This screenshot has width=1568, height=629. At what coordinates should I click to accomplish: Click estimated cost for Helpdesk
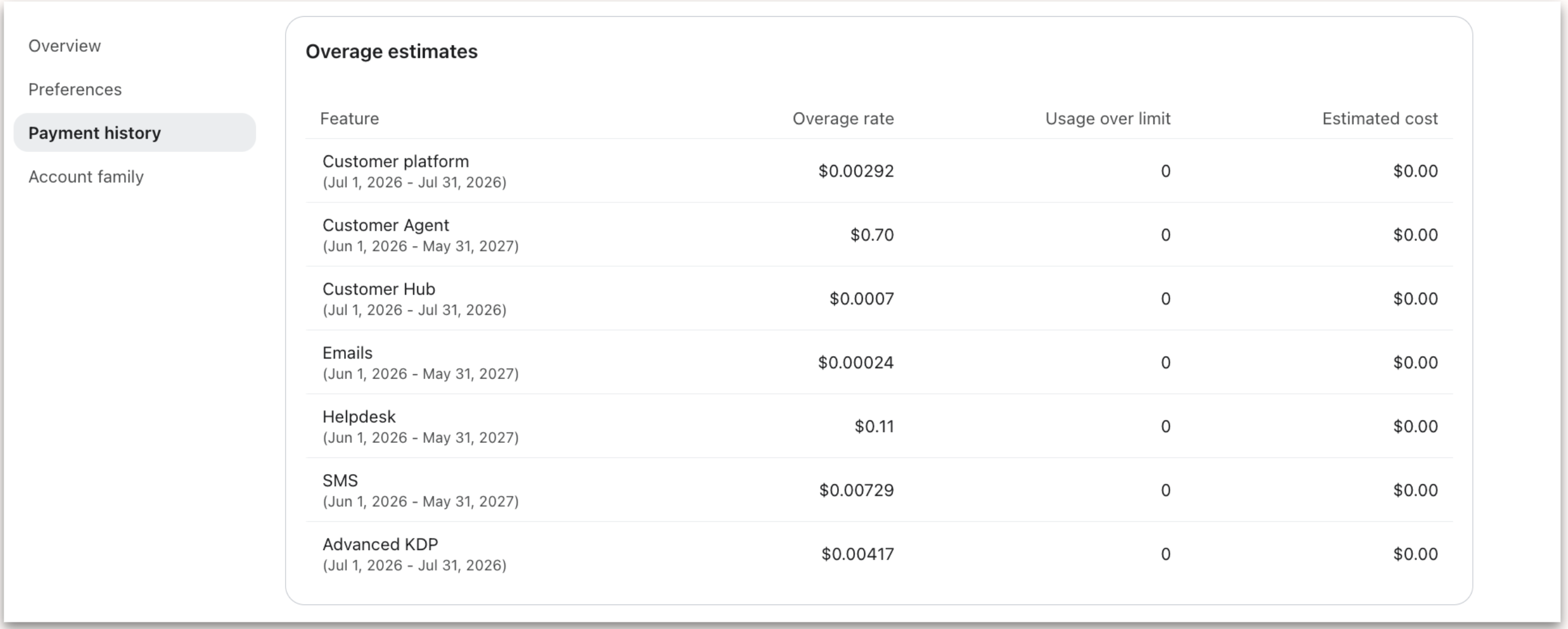[1415, 427]
